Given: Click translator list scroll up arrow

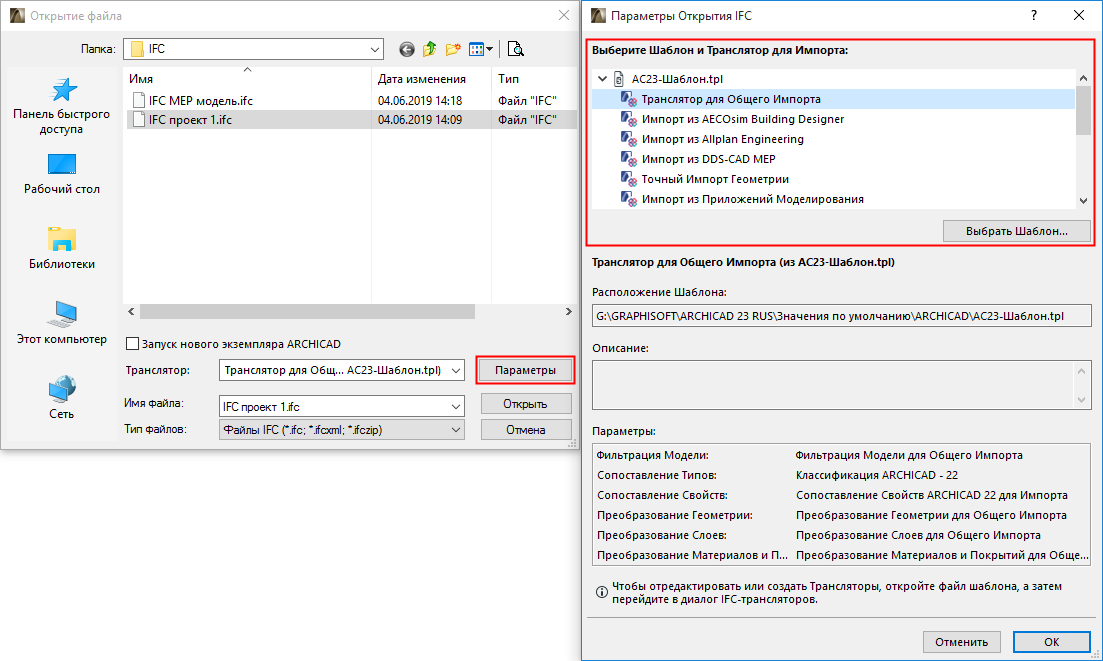Looking at the screenshot, I should 1083,78.
